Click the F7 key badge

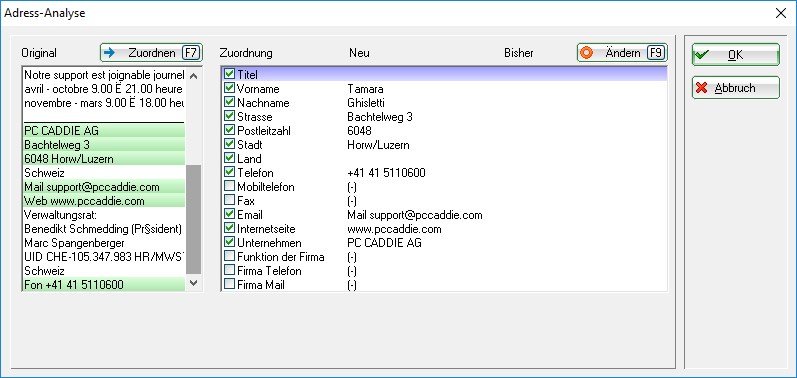click(191, 53)
